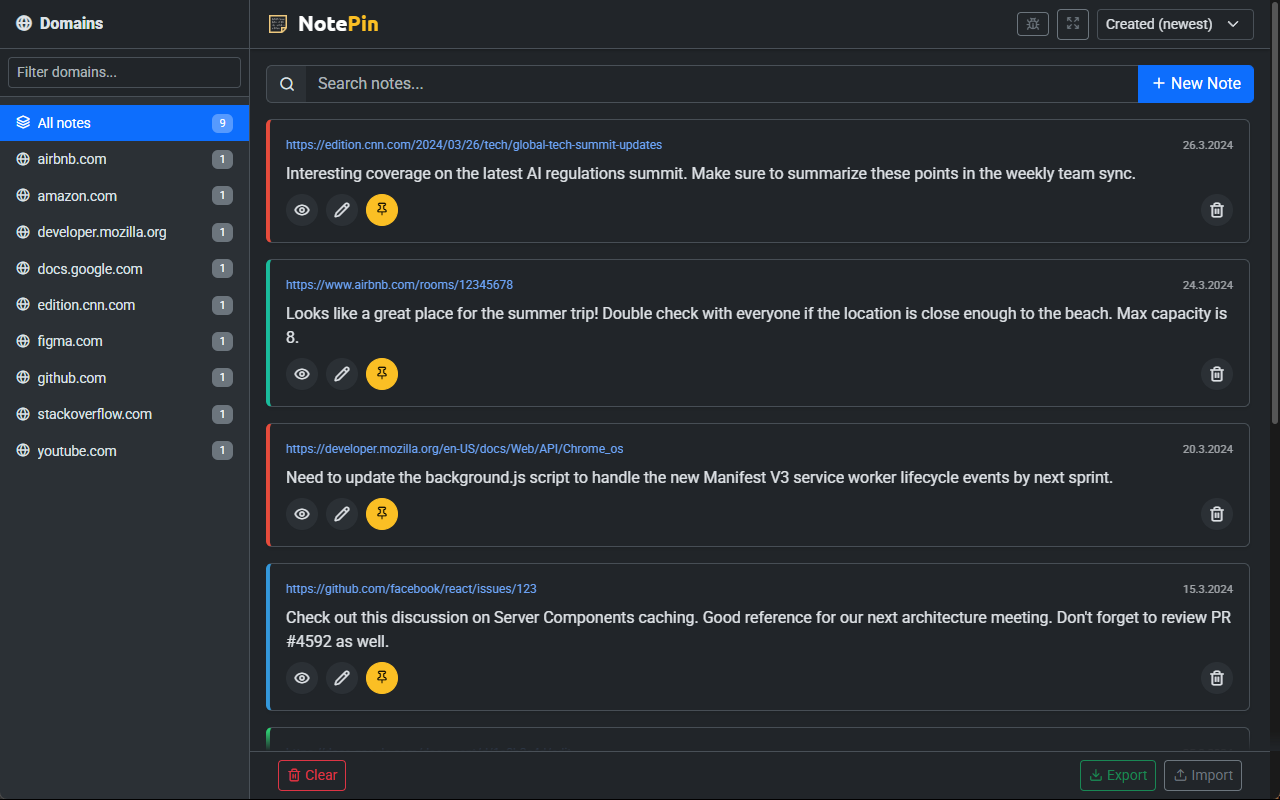Viewport: 1280px width, 800px height.
Task: Open the debug bug icon panel
Action: tap(1032, 23)
